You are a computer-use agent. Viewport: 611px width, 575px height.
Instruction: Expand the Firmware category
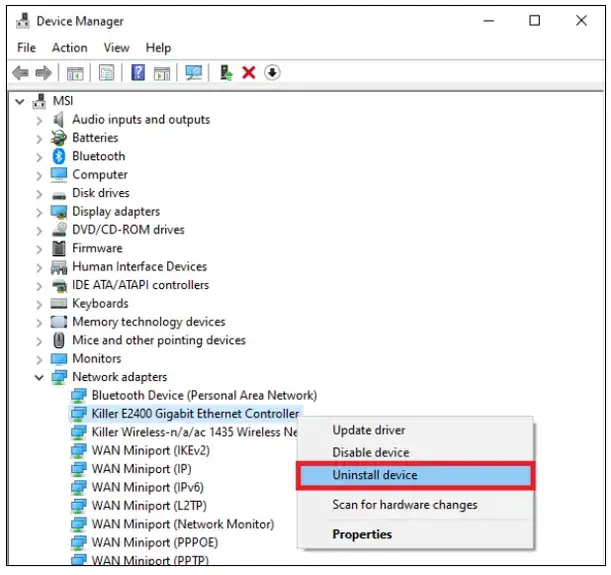click(x=39, y=249)
